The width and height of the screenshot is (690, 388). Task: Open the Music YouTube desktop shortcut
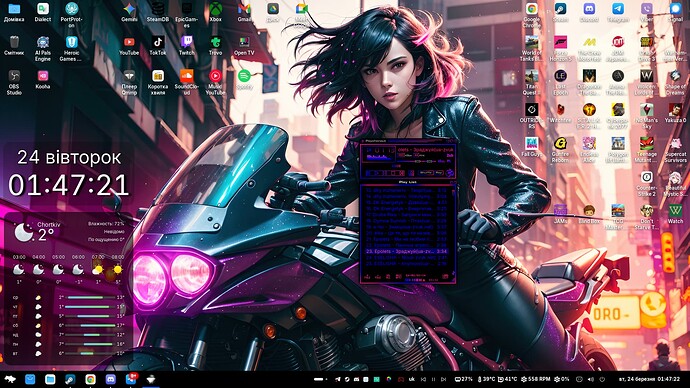[215, 82]
